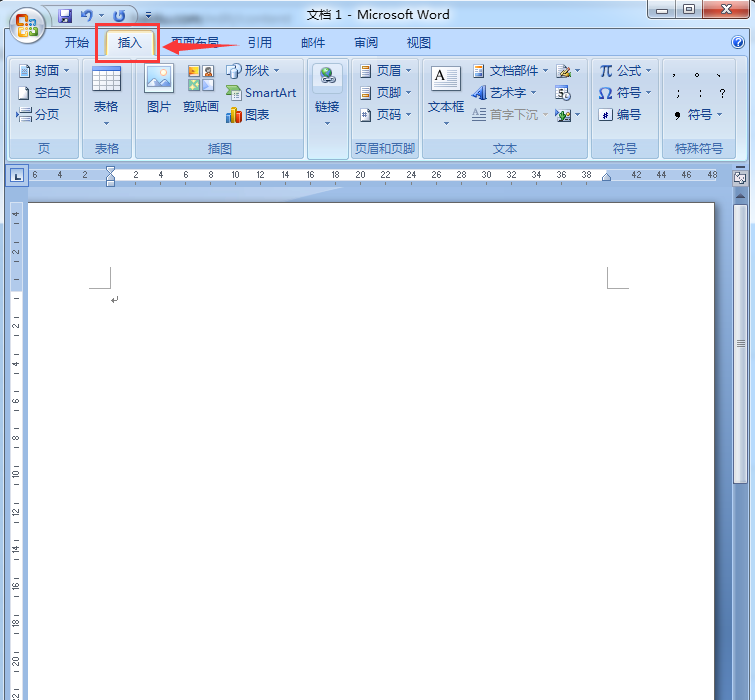Click the signature line icon
Screen dimensions: 755x700
point(568,71)
